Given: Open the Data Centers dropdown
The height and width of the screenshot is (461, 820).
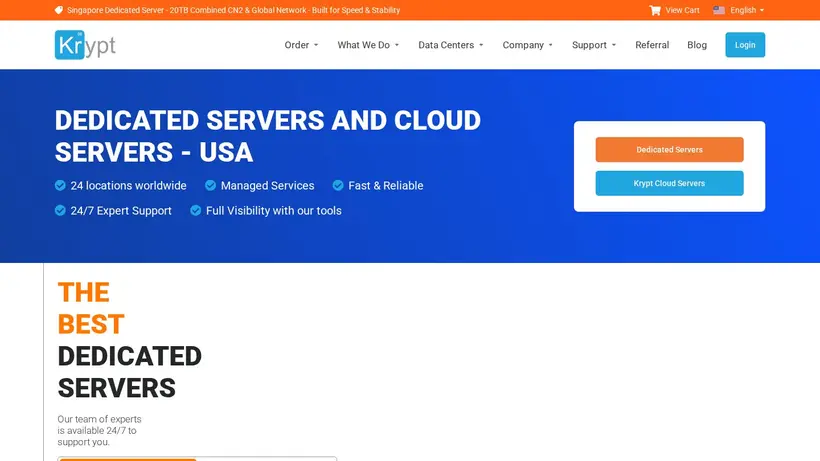Looking at the screenshot, I should 451,45.
